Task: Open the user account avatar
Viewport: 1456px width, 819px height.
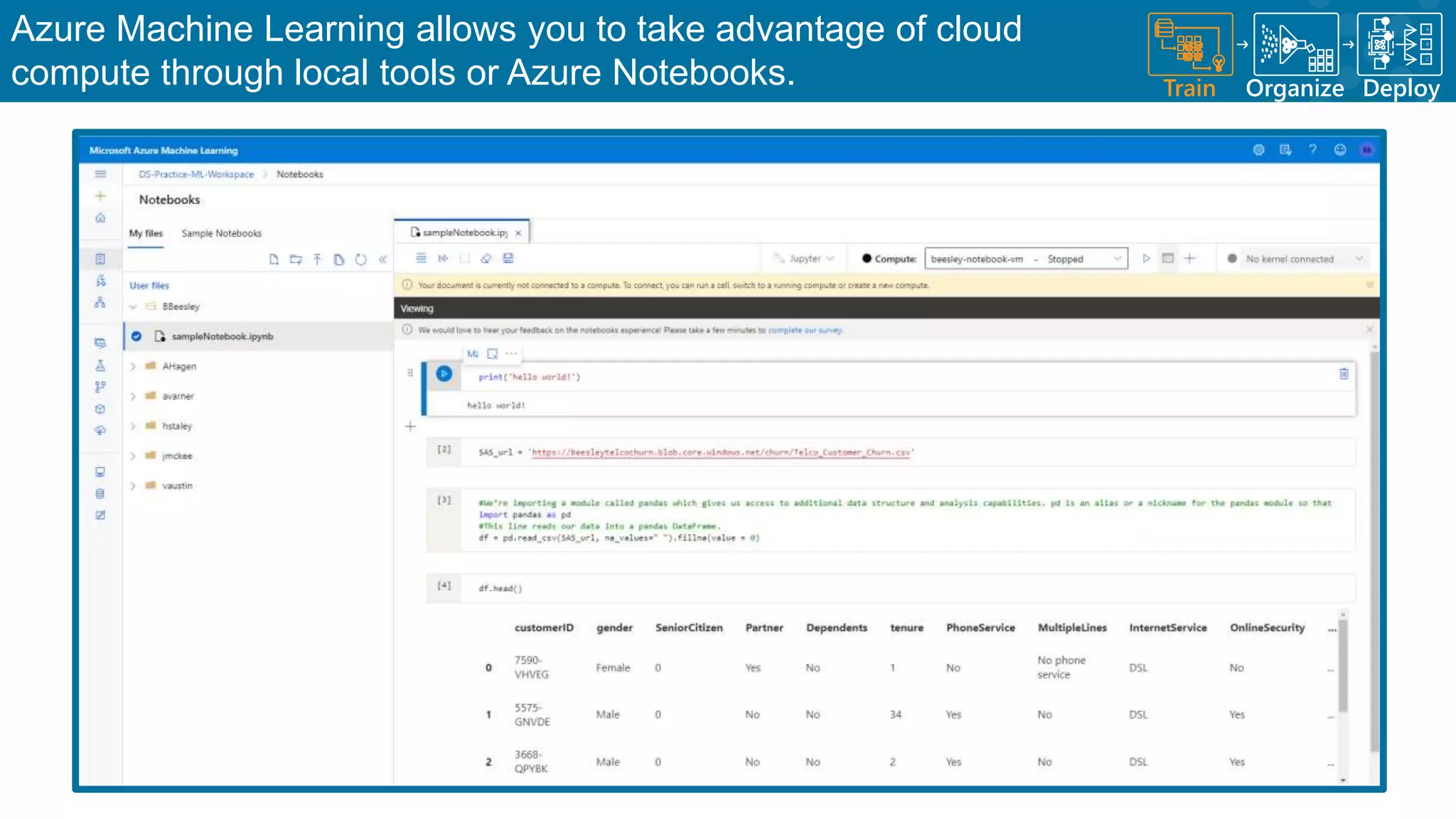Action: click(1367, 149)
